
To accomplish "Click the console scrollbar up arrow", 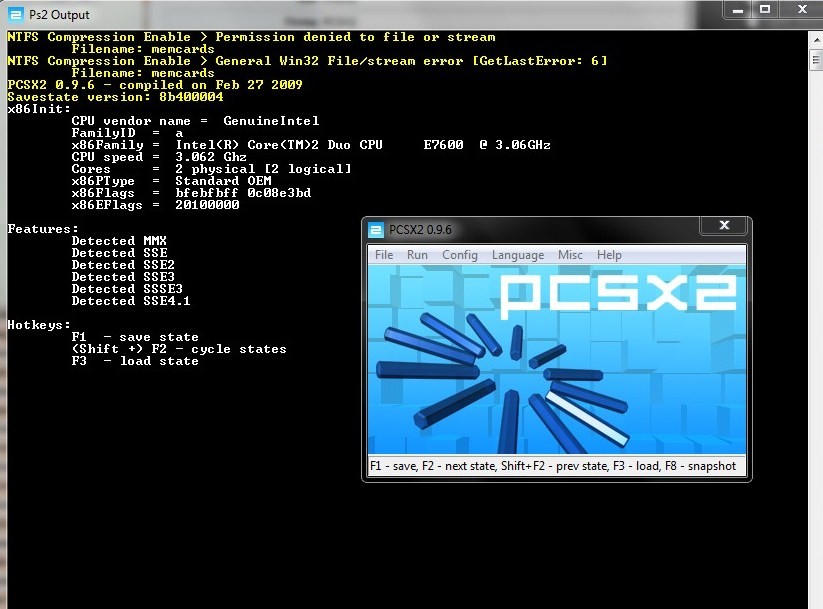I will tap(816, 40).
